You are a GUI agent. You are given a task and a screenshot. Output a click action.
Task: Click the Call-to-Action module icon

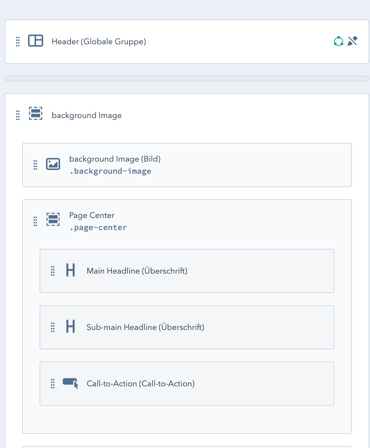click(x=71, y=383)
